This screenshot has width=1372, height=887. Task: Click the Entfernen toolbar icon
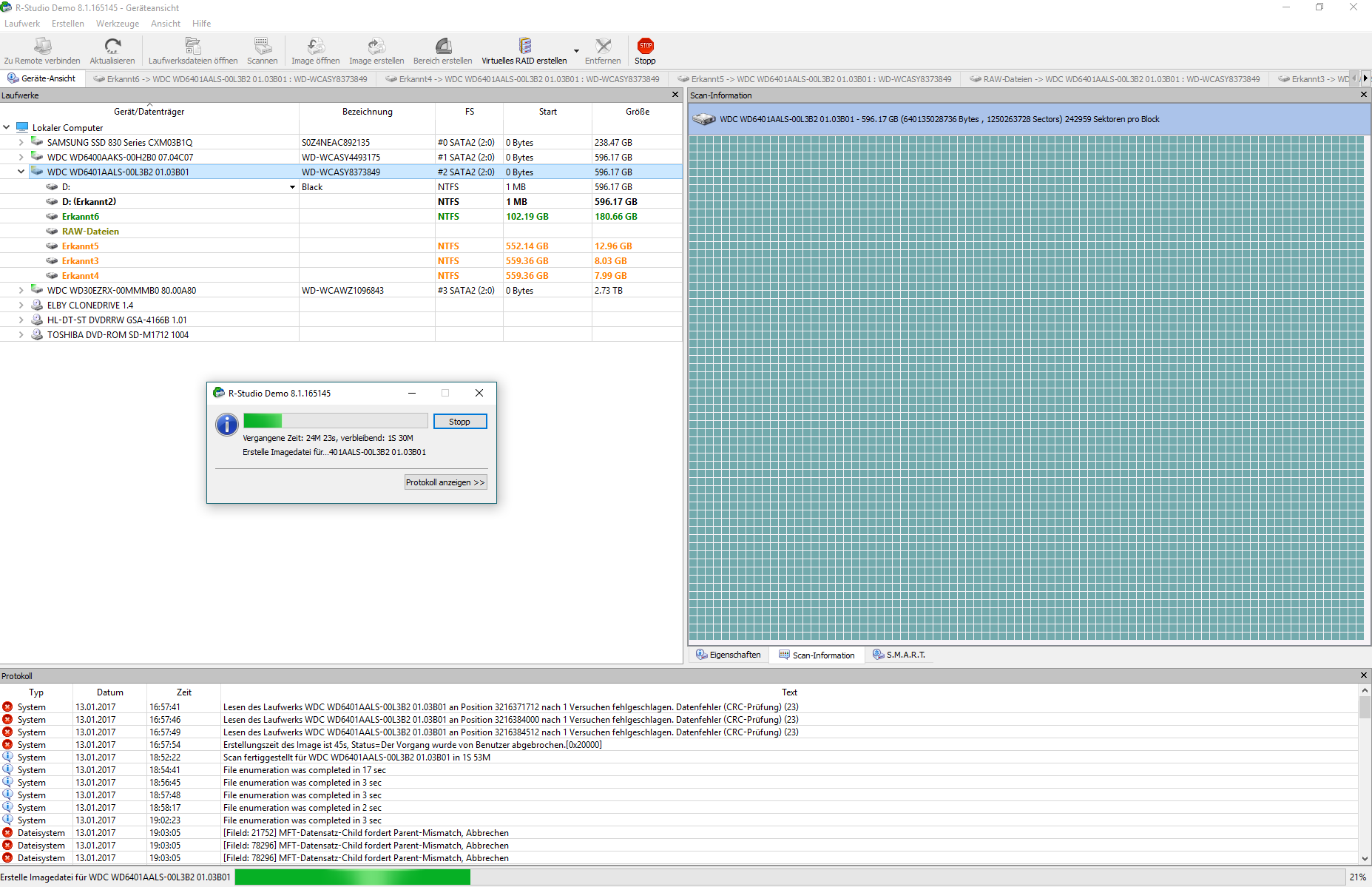[x=604, y=46]
